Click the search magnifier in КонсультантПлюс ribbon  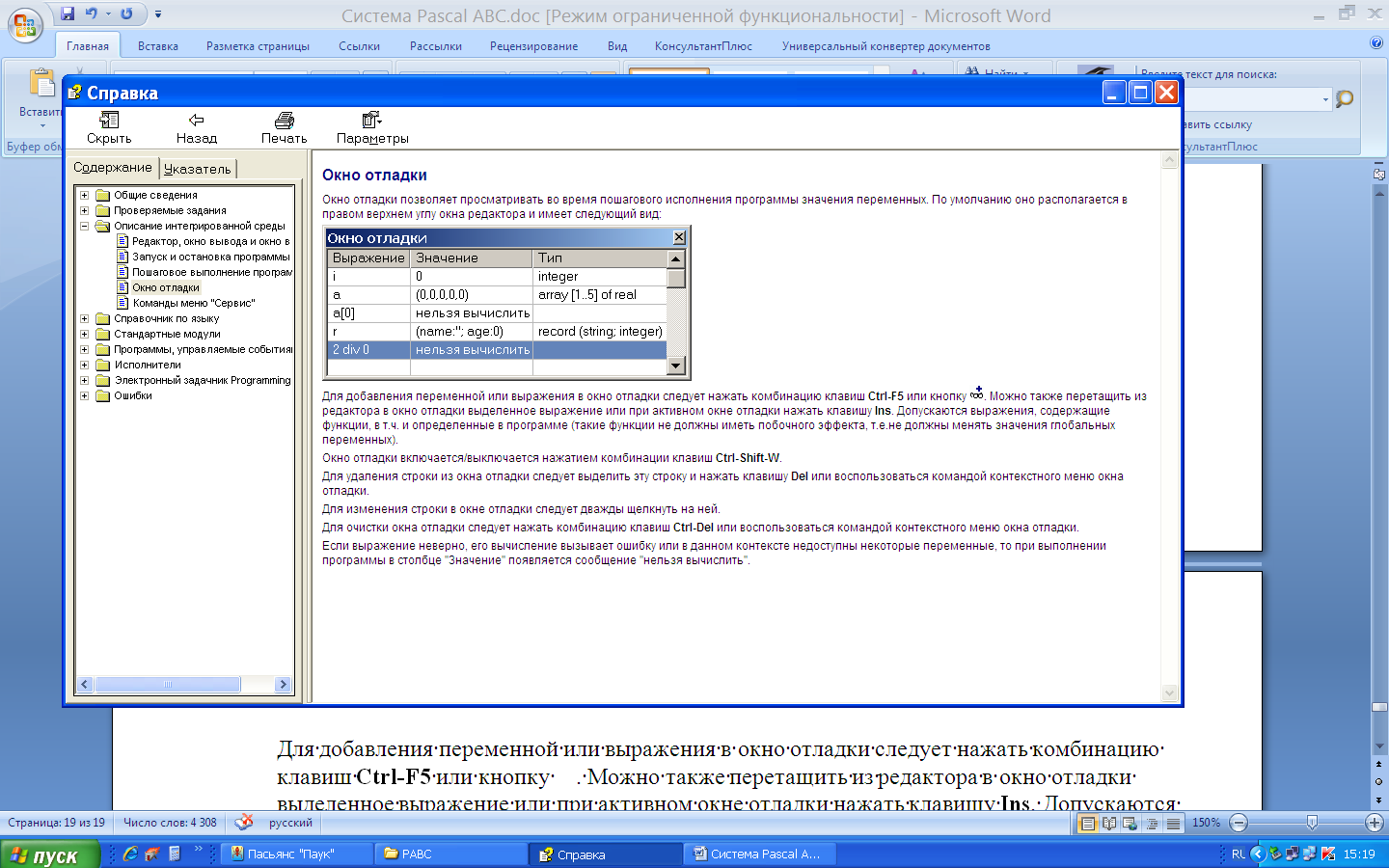pos(1345,98)
